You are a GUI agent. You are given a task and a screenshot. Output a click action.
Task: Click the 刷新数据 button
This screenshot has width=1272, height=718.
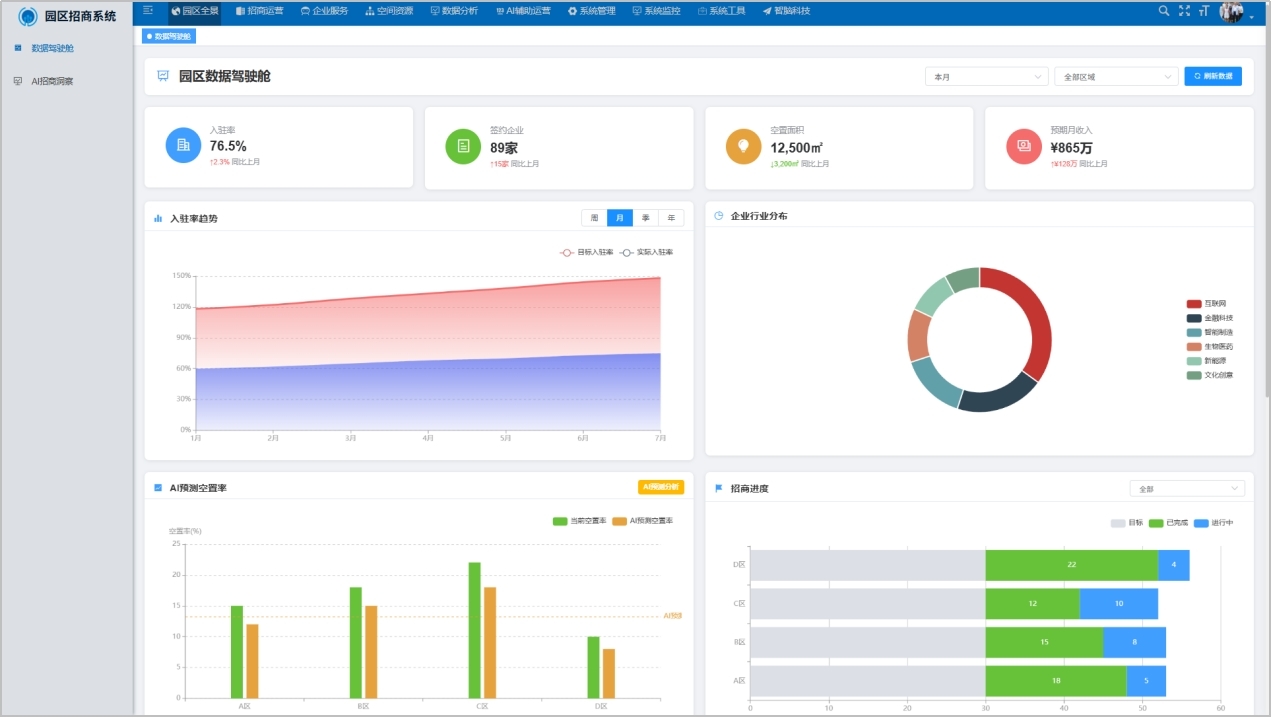tap(1213, 77)
